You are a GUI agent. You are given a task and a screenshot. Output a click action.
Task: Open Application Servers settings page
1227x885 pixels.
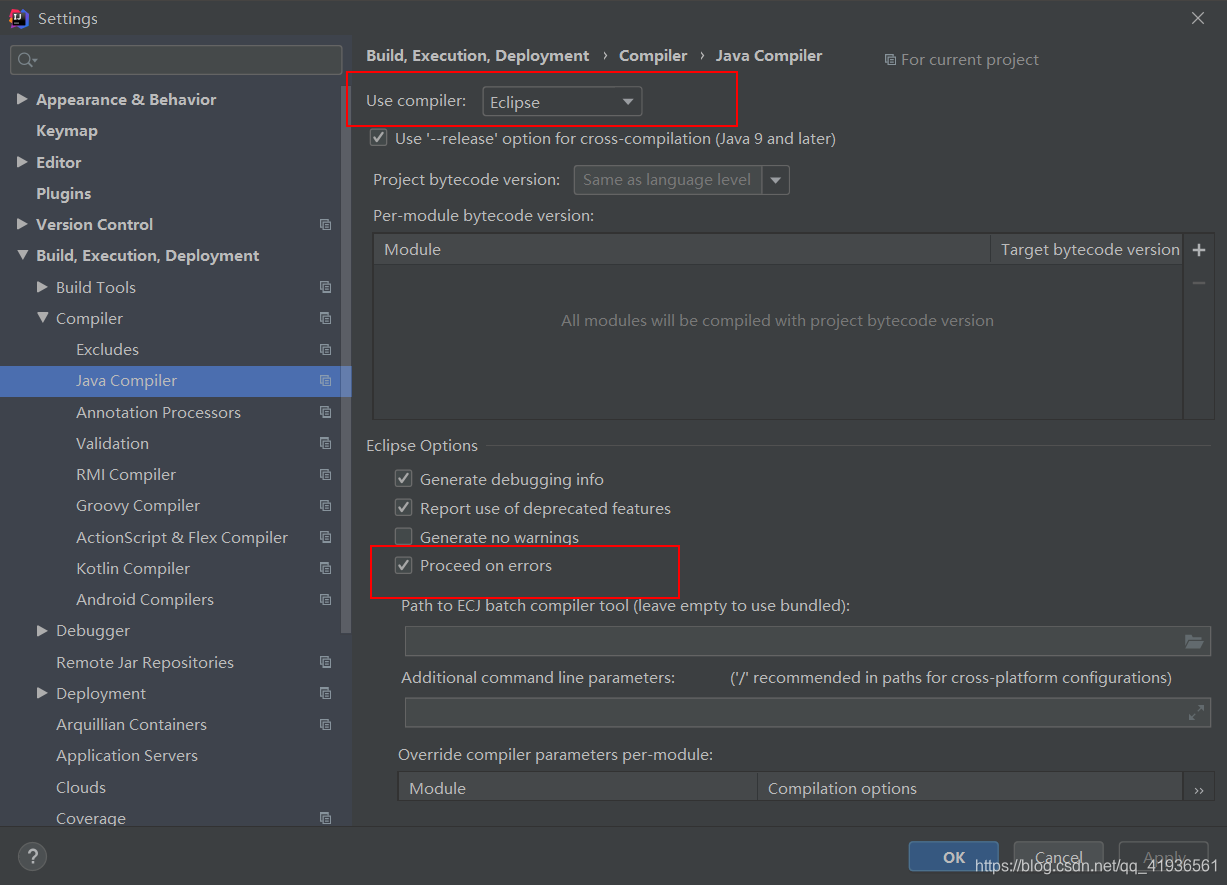127,756
